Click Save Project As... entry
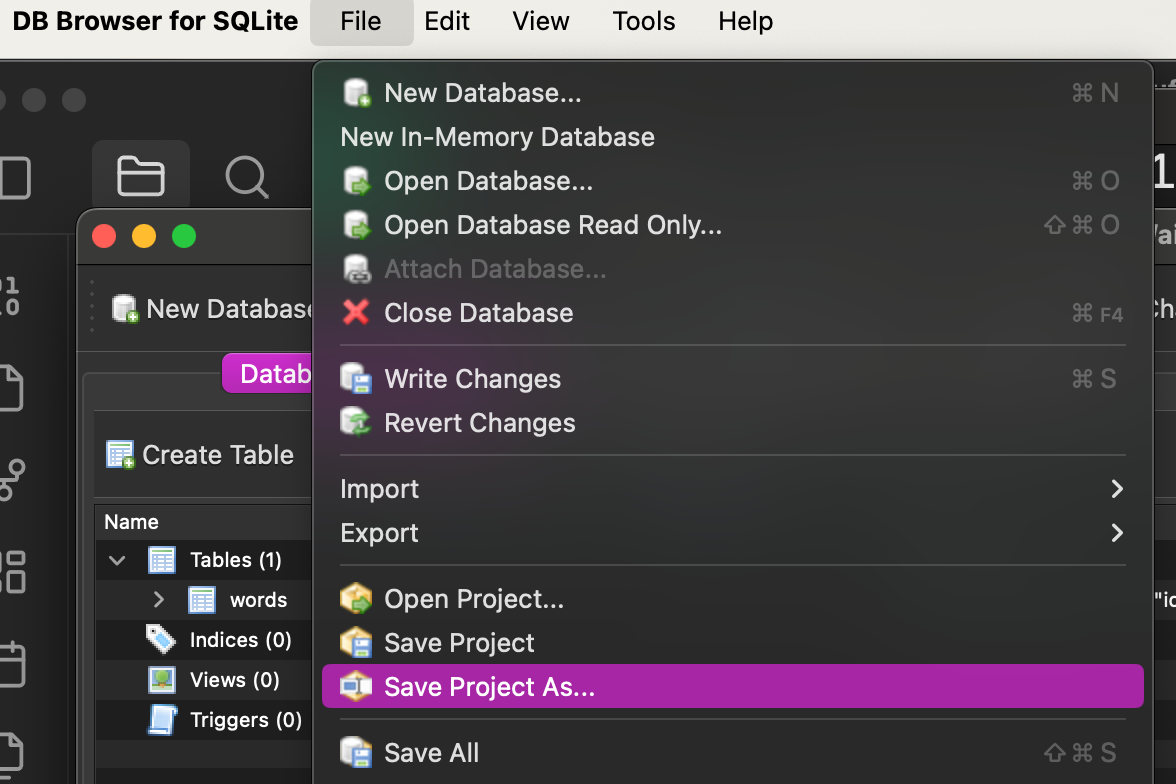1176x784 pixels. click(x=733, y=686)
